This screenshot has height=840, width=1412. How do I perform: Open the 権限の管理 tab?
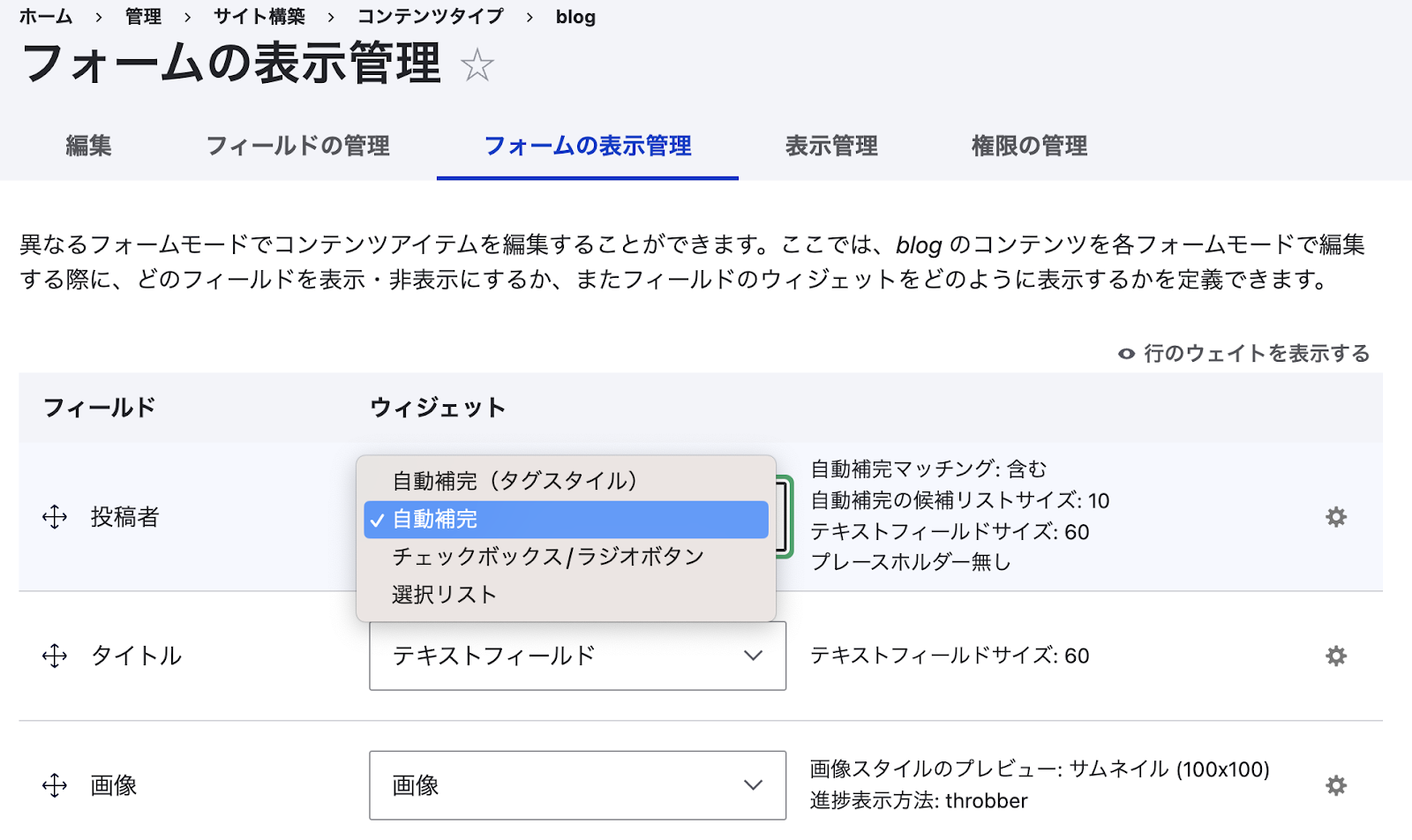pyautogui.click(x=1027, y=146)
